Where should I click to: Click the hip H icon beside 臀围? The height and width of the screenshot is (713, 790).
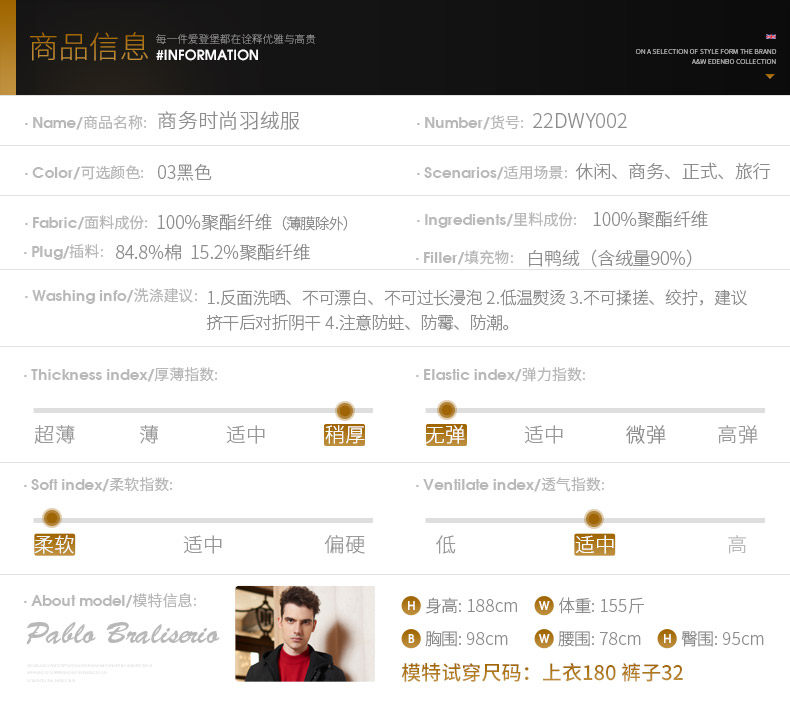click(667, 639)
